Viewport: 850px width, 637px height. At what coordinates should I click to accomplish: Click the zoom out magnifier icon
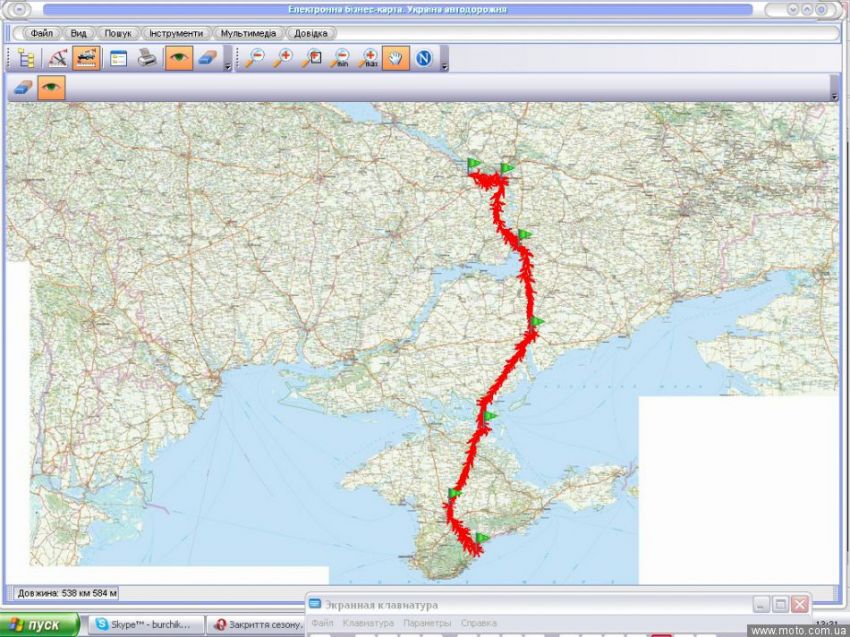click(x=255, y=58)
